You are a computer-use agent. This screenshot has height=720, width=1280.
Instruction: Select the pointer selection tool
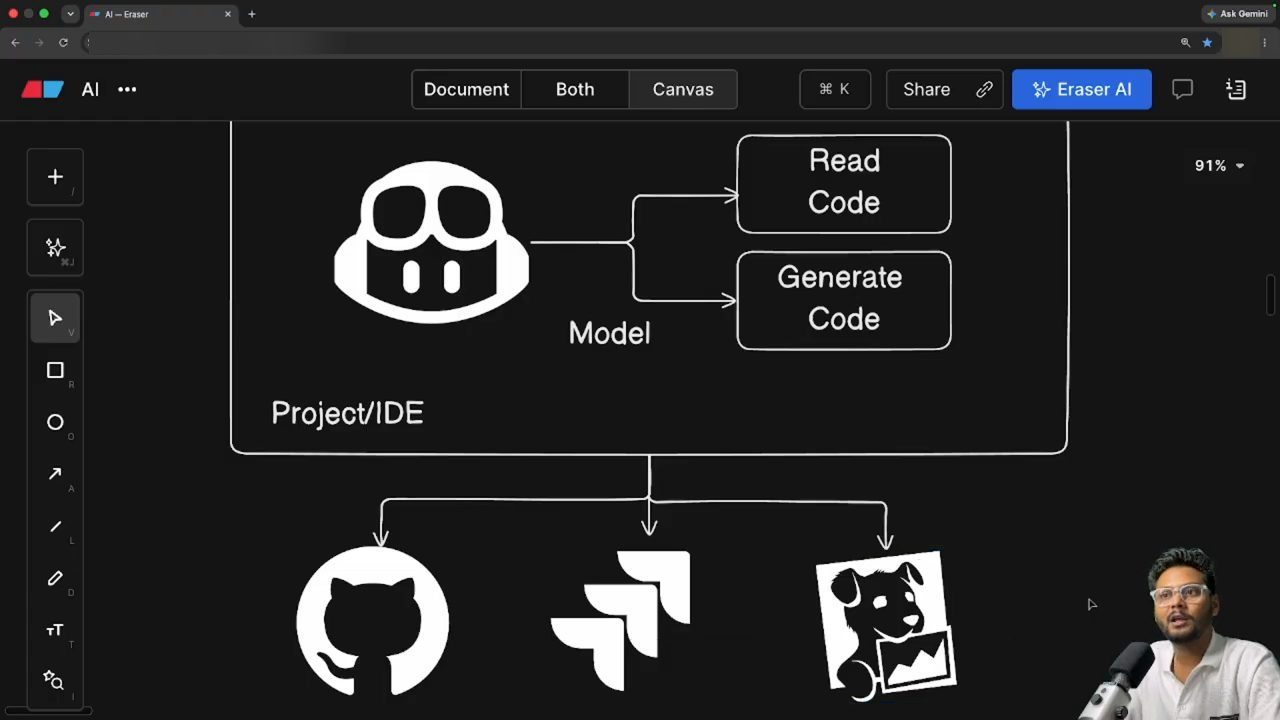pyautogui.click(x=55, y=318)
